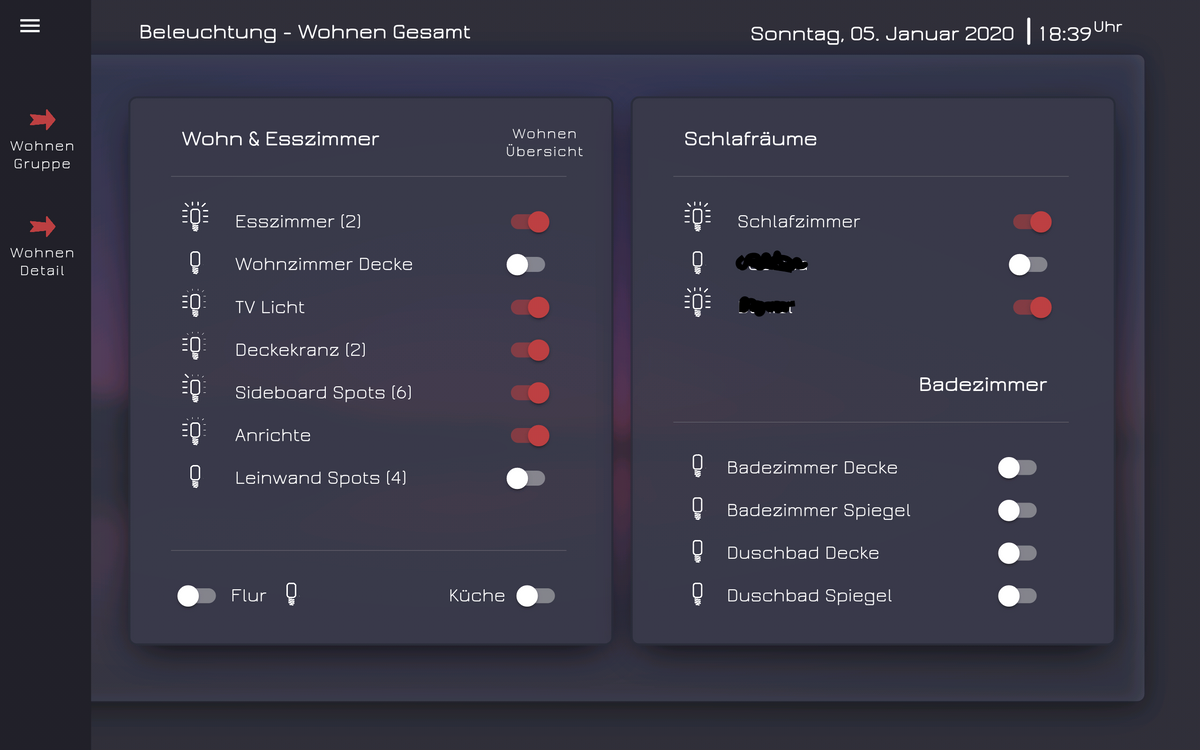Click the 18:39 clock display
Viewport: 1200px width, 750px height.
1080,31
